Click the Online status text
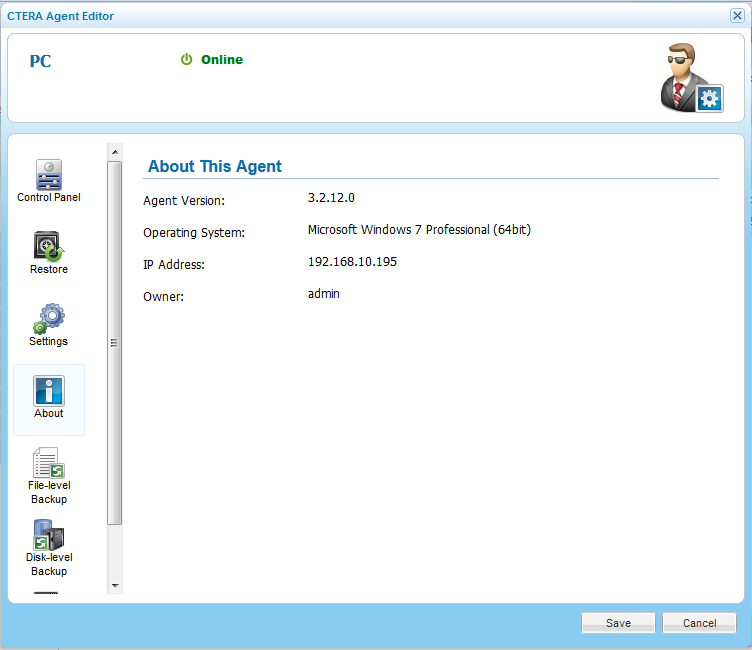 pos(222,59)
